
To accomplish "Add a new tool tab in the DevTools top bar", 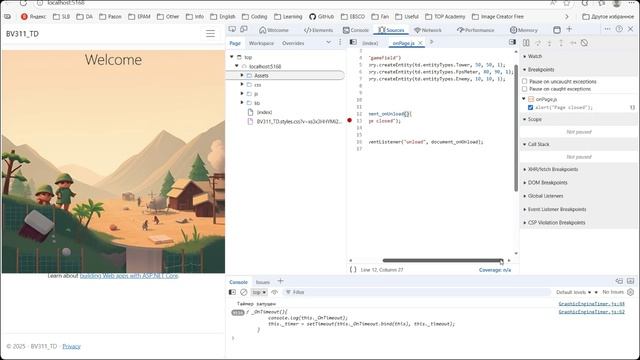I will [569, 29].
